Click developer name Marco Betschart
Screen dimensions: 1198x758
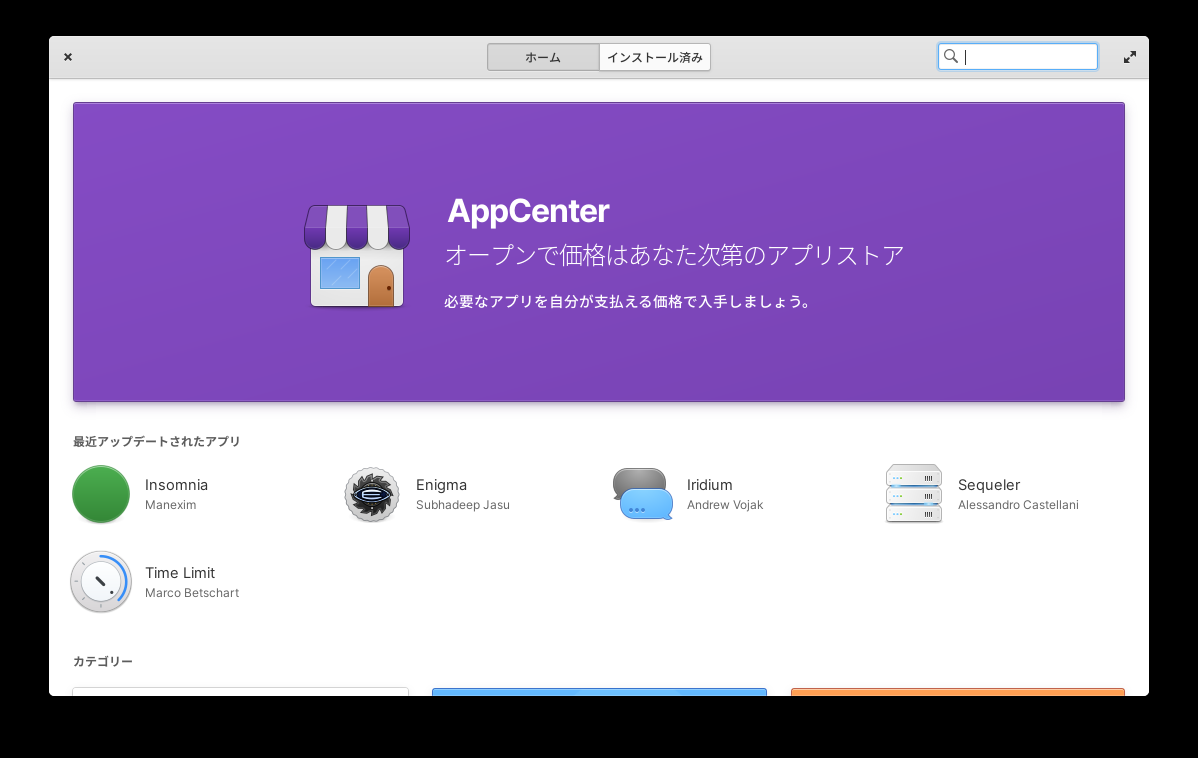(192, 593)
